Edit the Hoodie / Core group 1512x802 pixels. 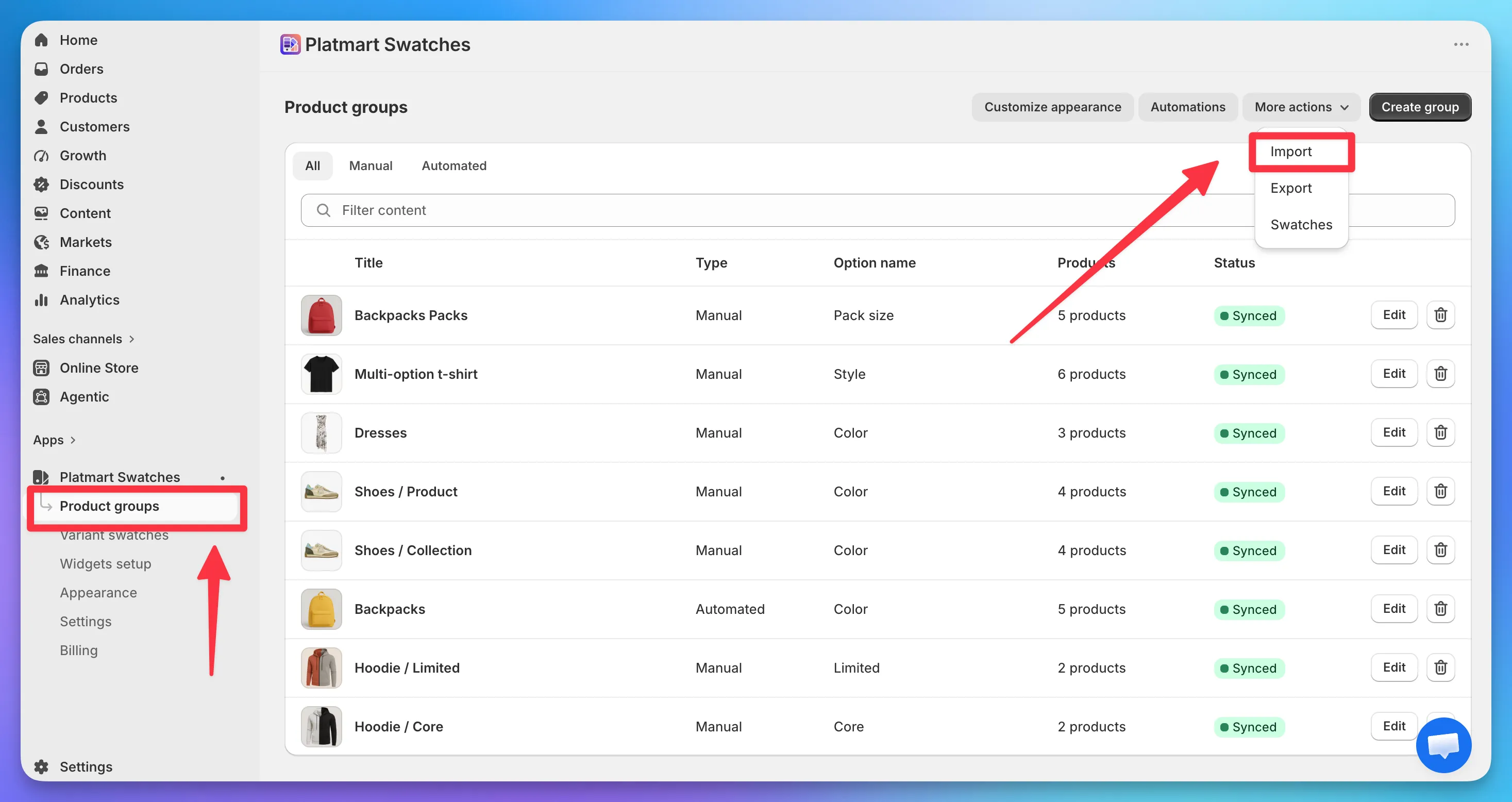coord(1394,726)
